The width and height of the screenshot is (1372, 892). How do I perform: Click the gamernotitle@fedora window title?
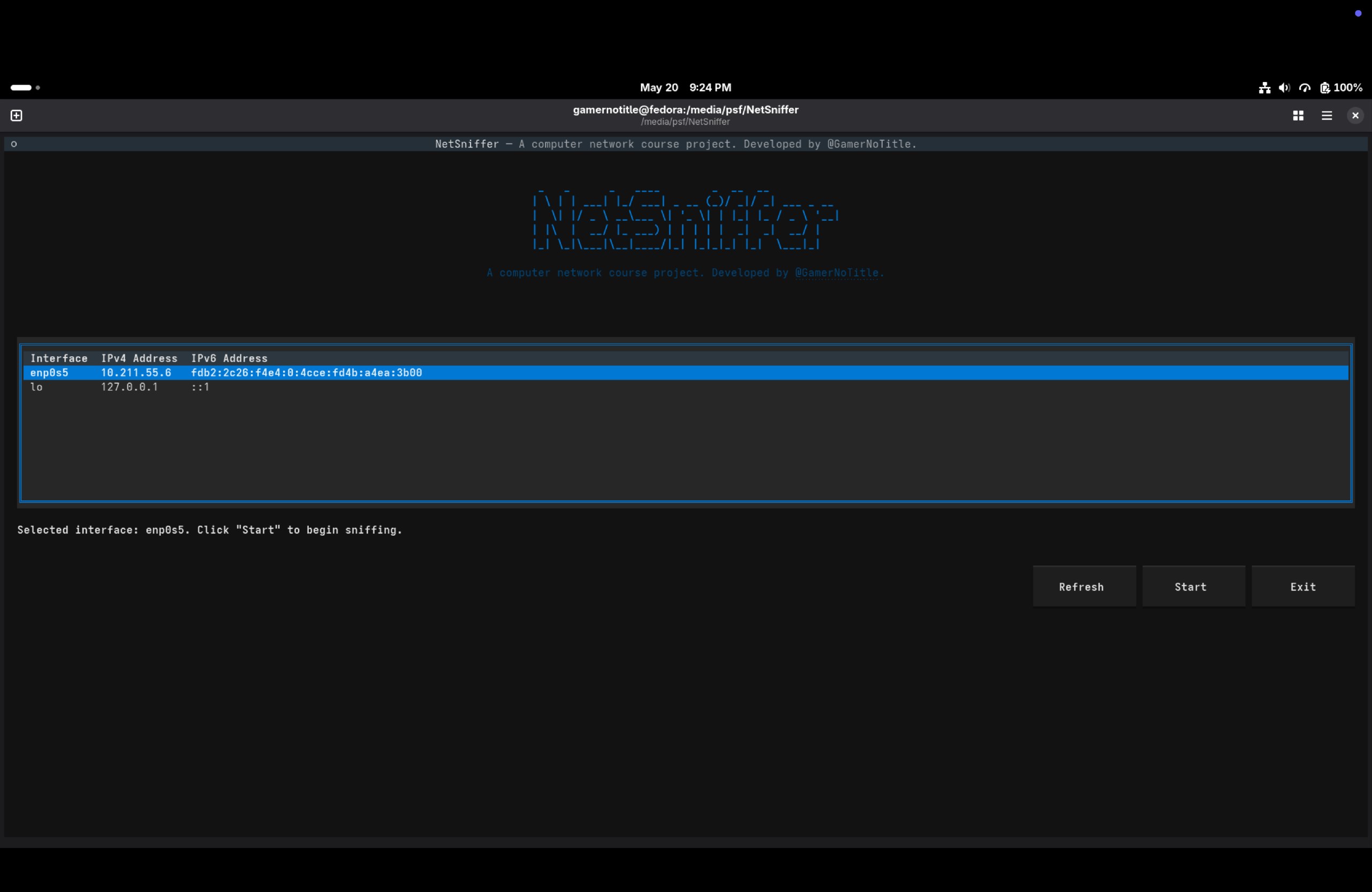pos(685,110)
